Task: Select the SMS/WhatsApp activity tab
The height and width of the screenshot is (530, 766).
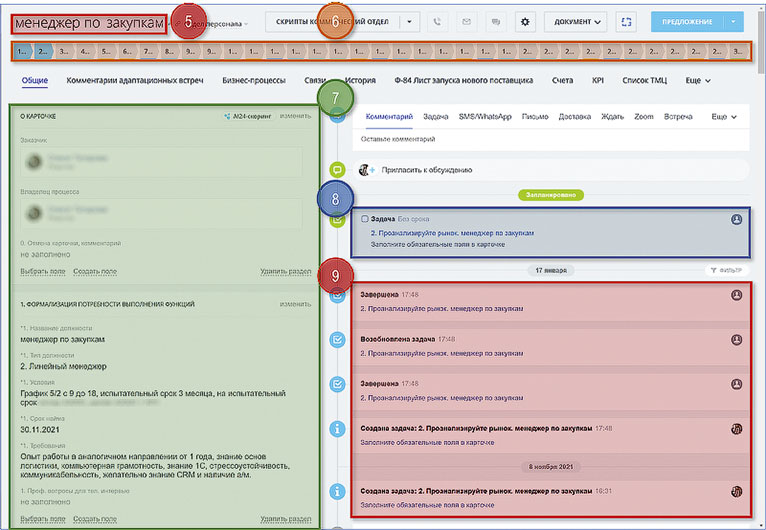Action: [485, 117]
